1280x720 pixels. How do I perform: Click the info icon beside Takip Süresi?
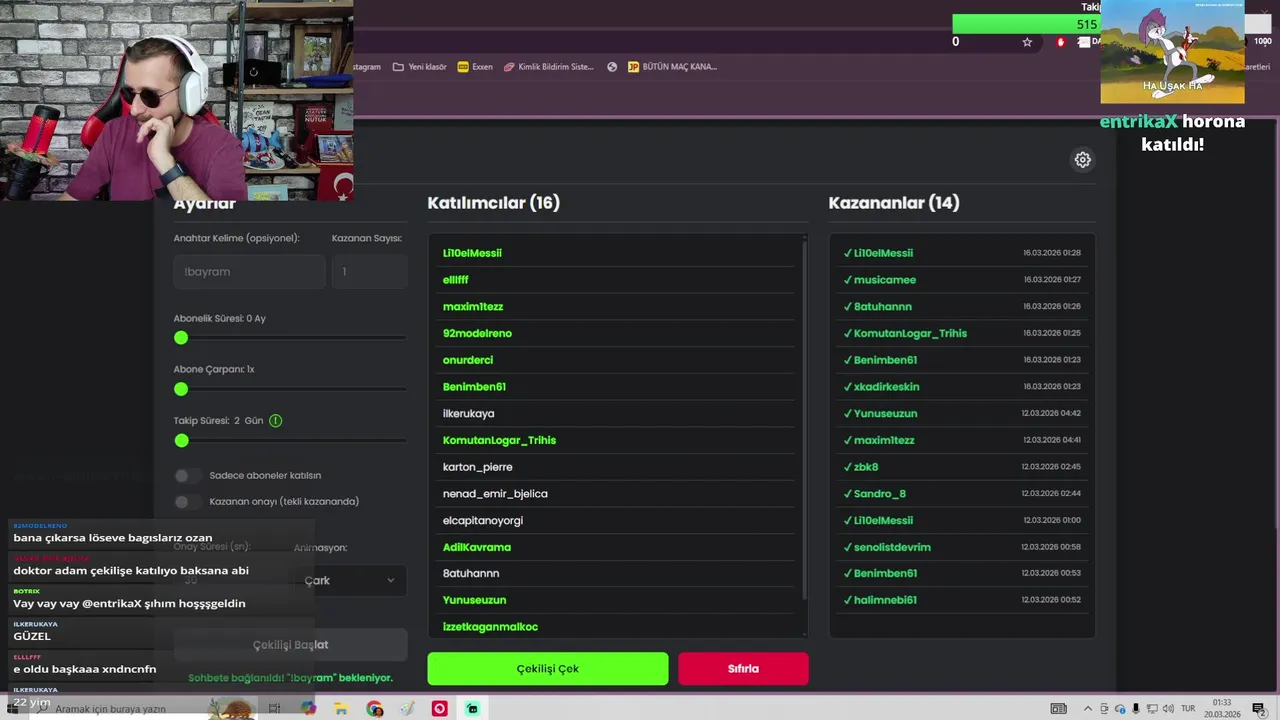(275, 421)
